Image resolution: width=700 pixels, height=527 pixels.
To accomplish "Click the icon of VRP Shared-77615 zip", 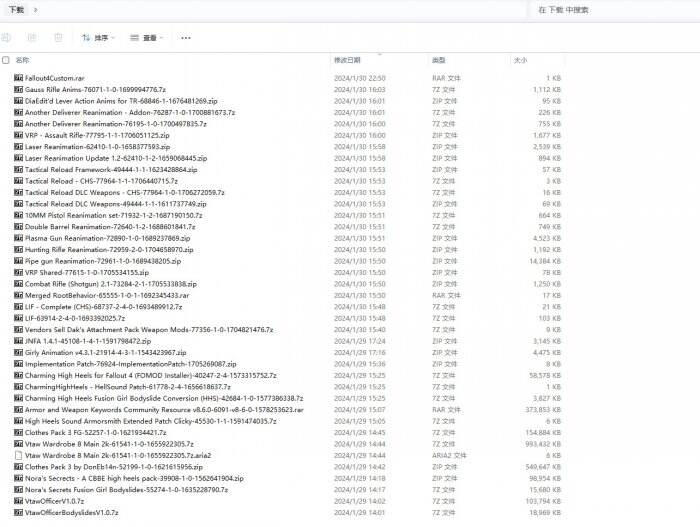I will coord(18,272).
